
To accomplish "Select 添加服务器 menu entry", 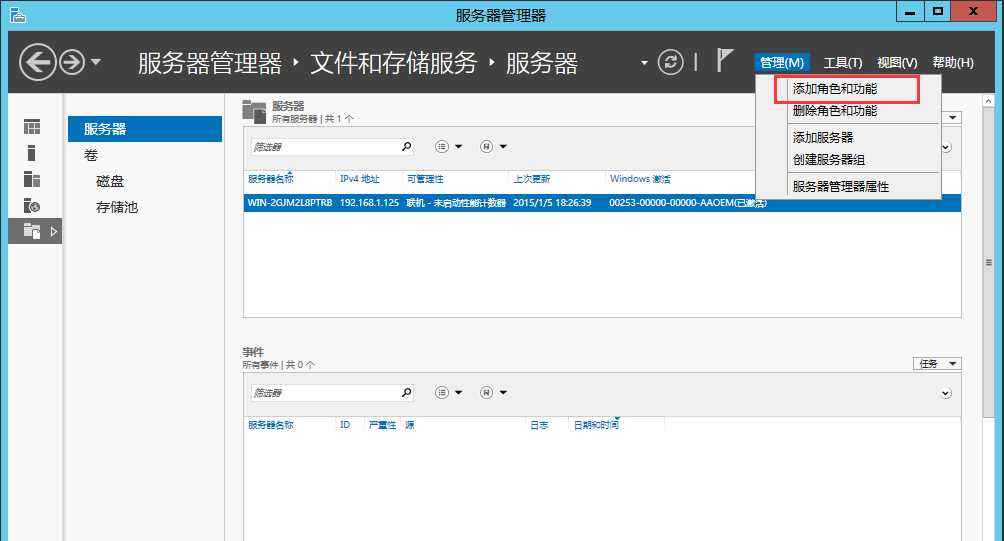I will pos(823,138).
